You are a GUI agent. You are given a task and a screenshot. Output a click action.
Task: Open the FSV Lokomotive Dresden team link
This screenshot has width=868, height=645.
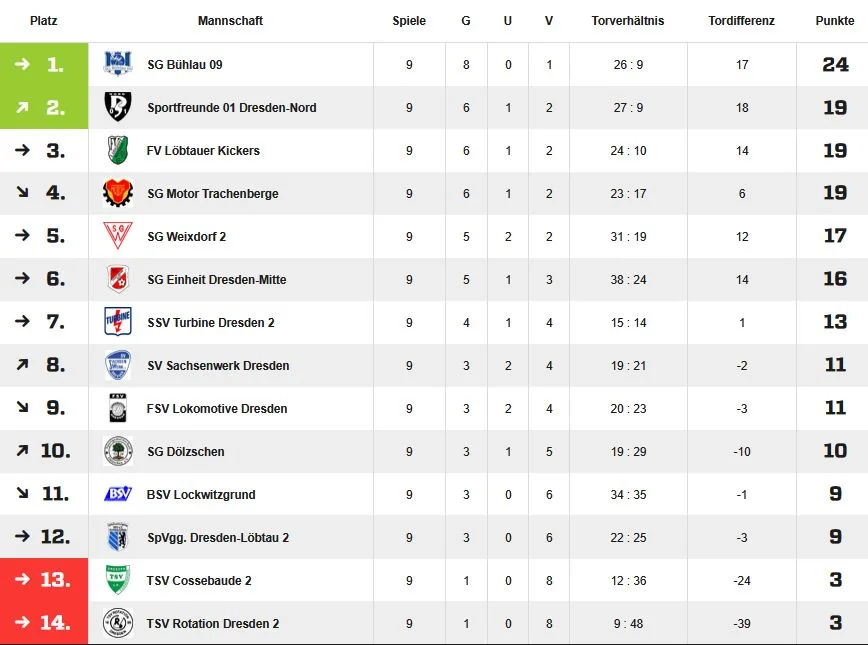217,408
